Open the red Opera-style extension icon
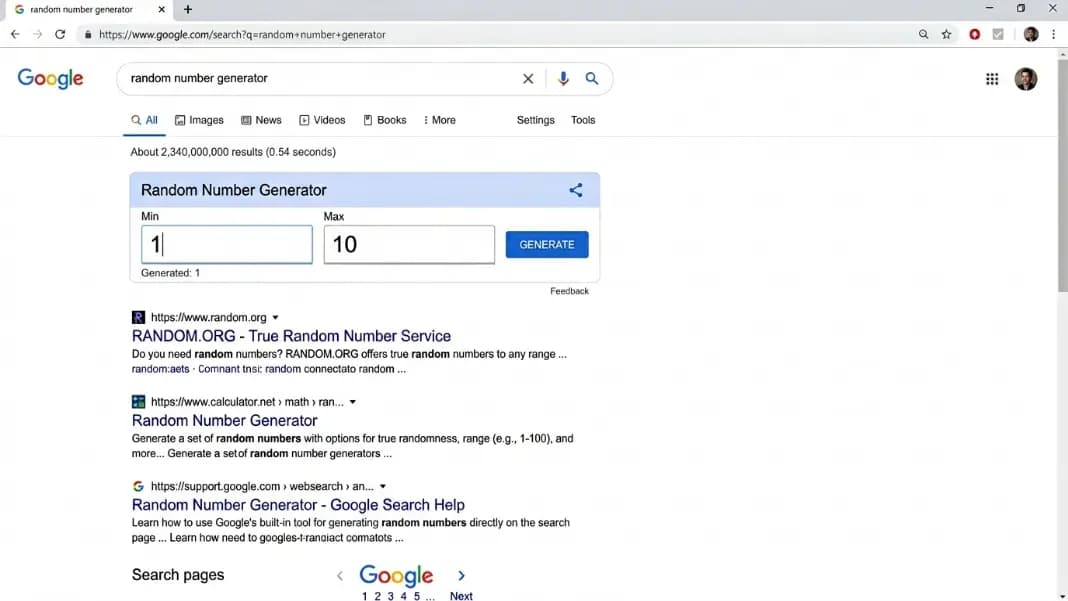Image resolution: width=1068 pixels, height=601 pixels. (975, 34)
